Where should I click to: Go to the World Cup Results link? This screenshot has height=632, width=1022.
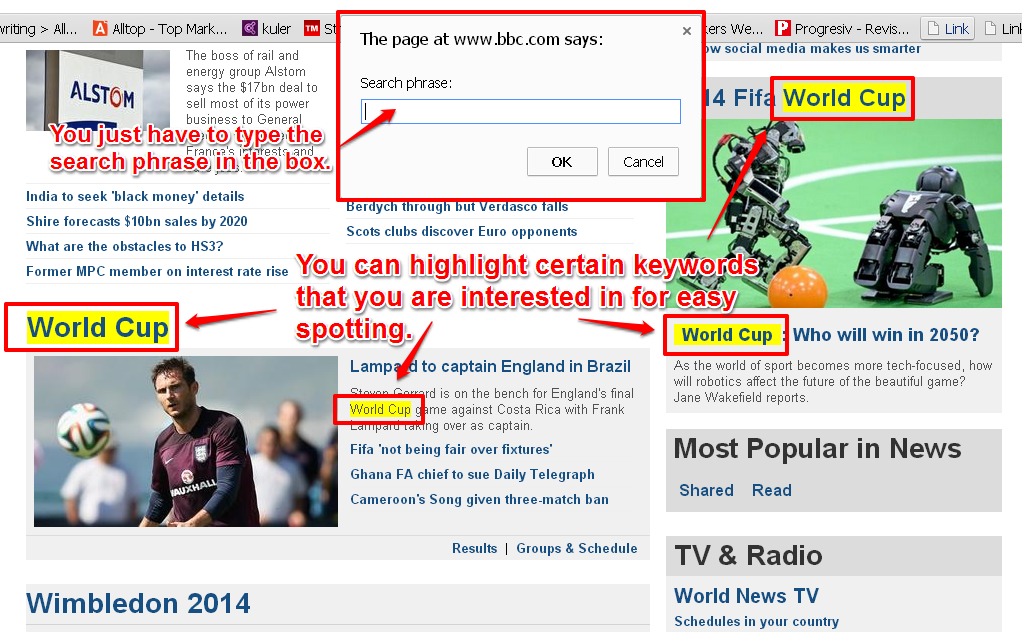click(474, 549)
